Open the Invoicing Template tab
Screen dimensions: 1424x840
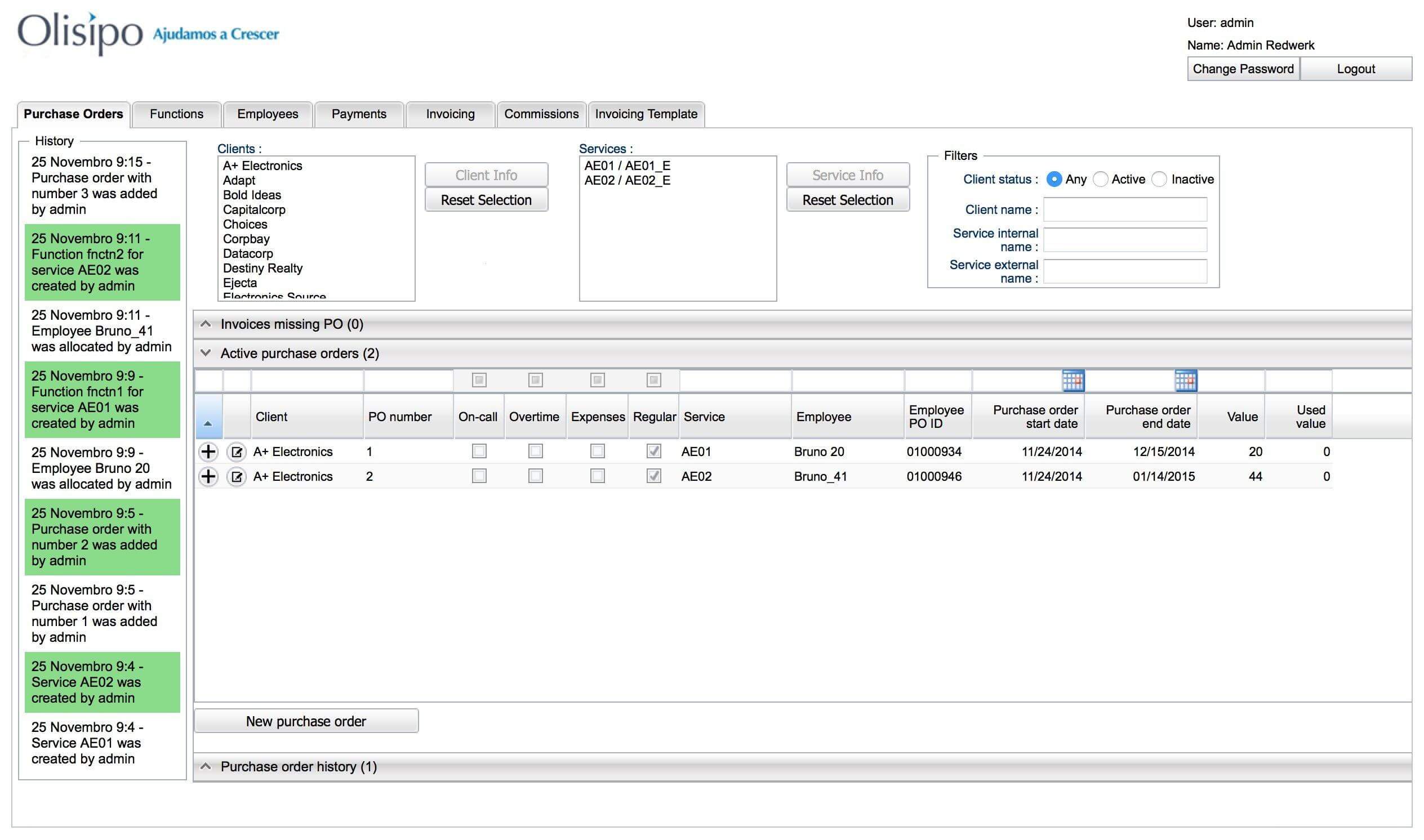pos(646,114)
